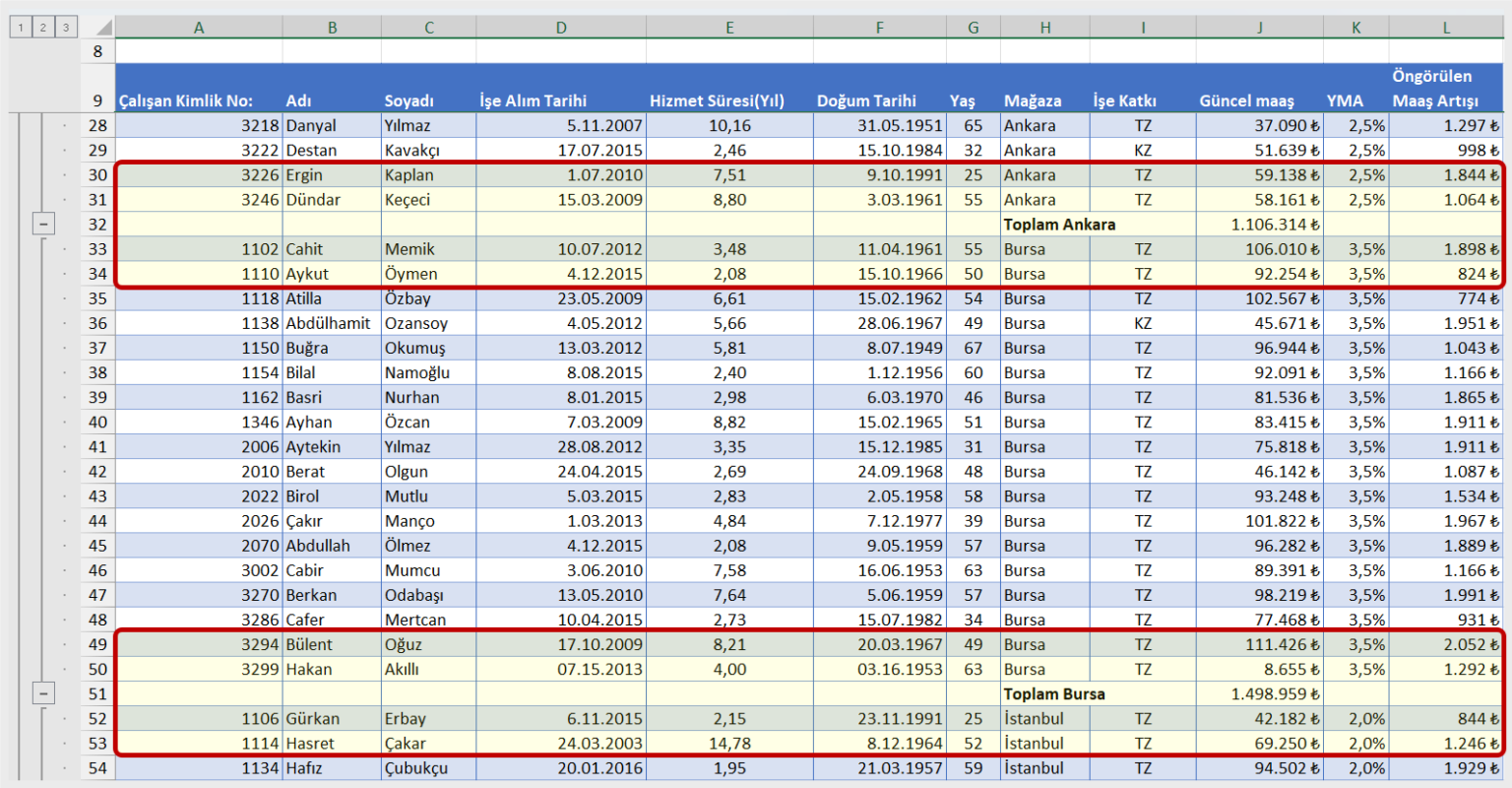Click the 'İşe Alım Tarihi' header cell
Viewport: 1512px width, 788px height.
[x=561, y=89]
